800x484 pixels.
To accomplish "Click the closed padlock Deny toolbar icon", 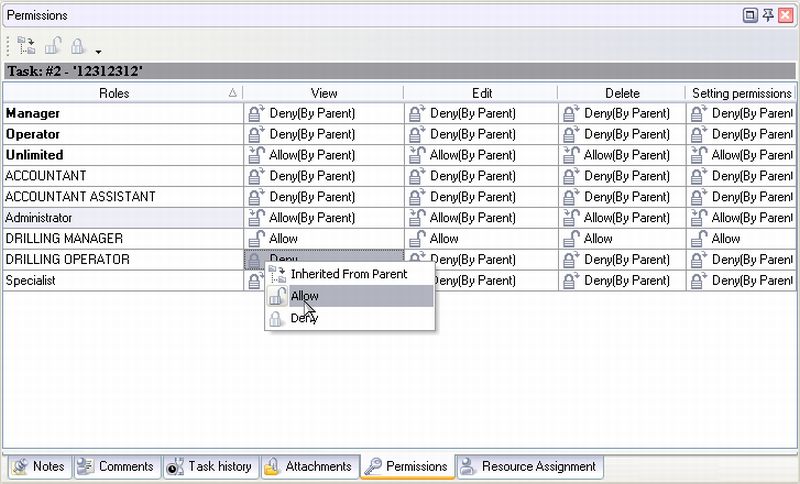I will [x=78, y=45].
